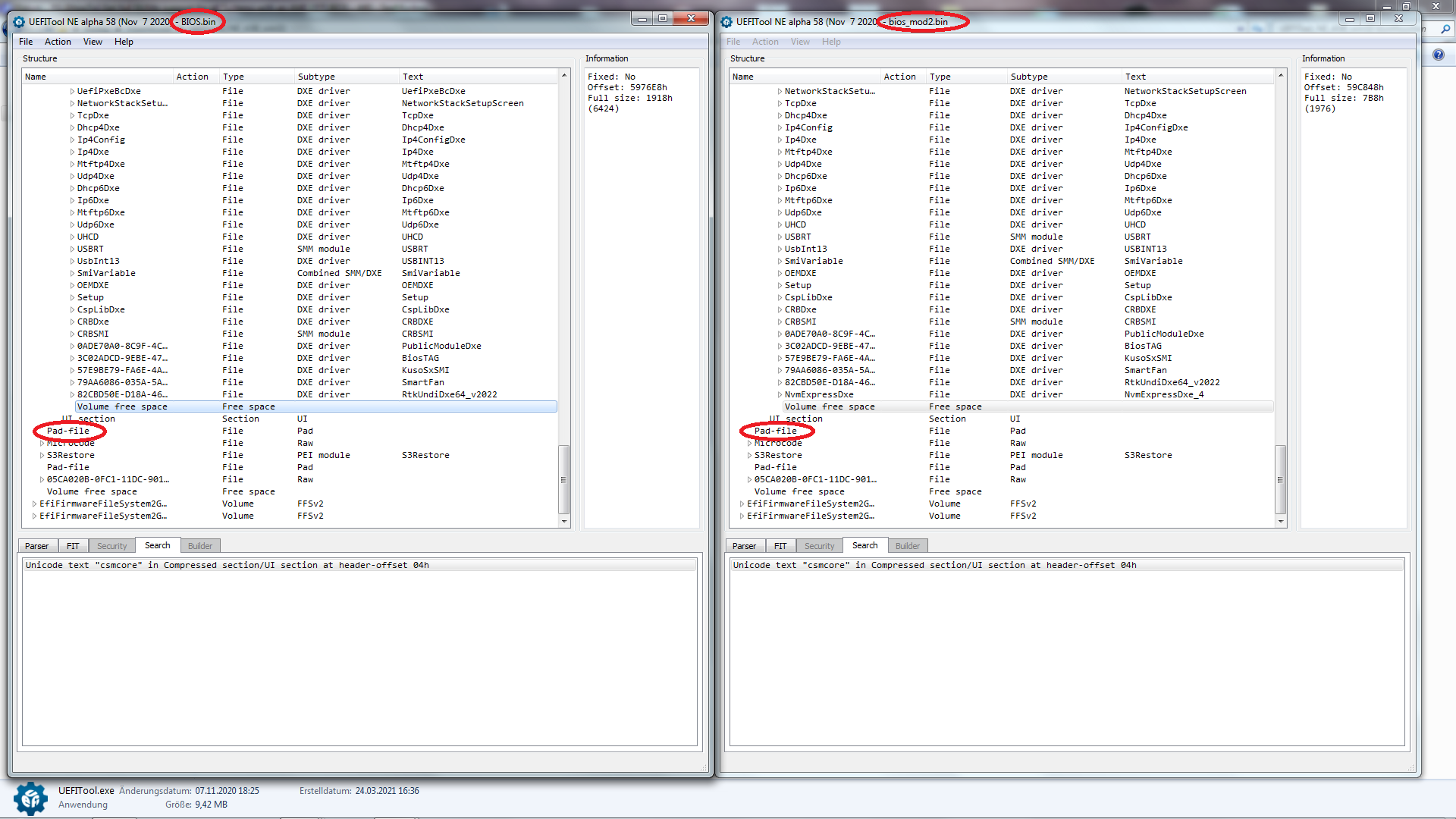
Task: Expand NvmExpressDxe node in bios_mod2.bin tree
Action: (780, 394)
